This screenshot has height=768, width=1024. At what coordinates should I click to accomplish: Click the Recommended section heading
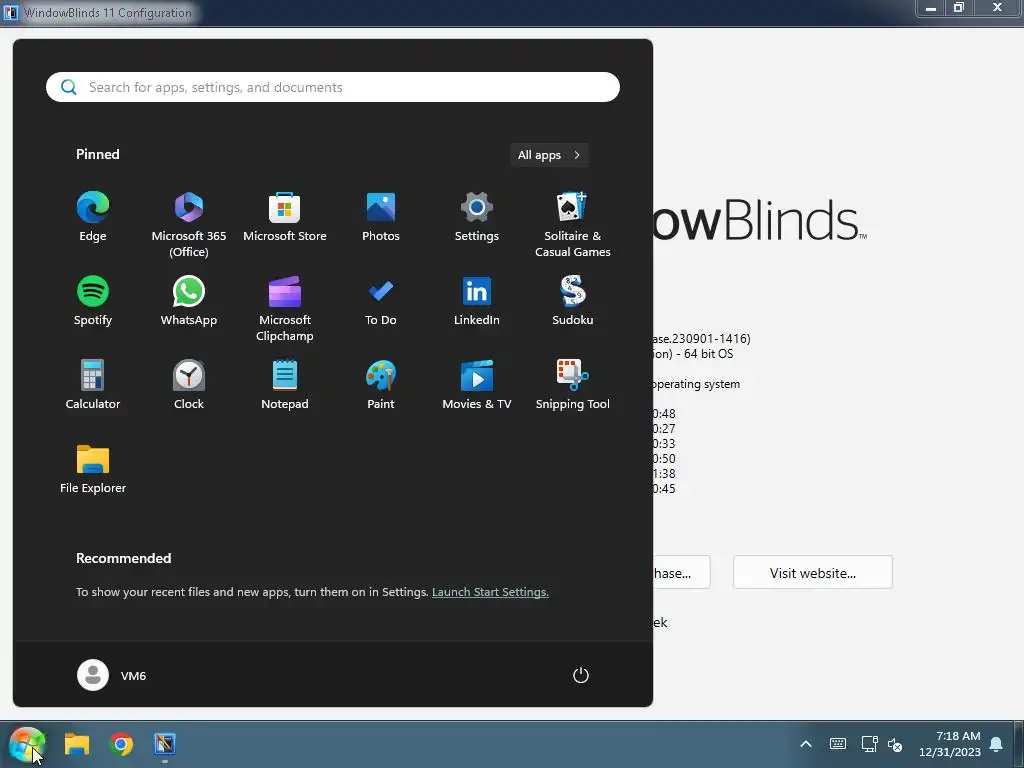click(x=123, y=558)
